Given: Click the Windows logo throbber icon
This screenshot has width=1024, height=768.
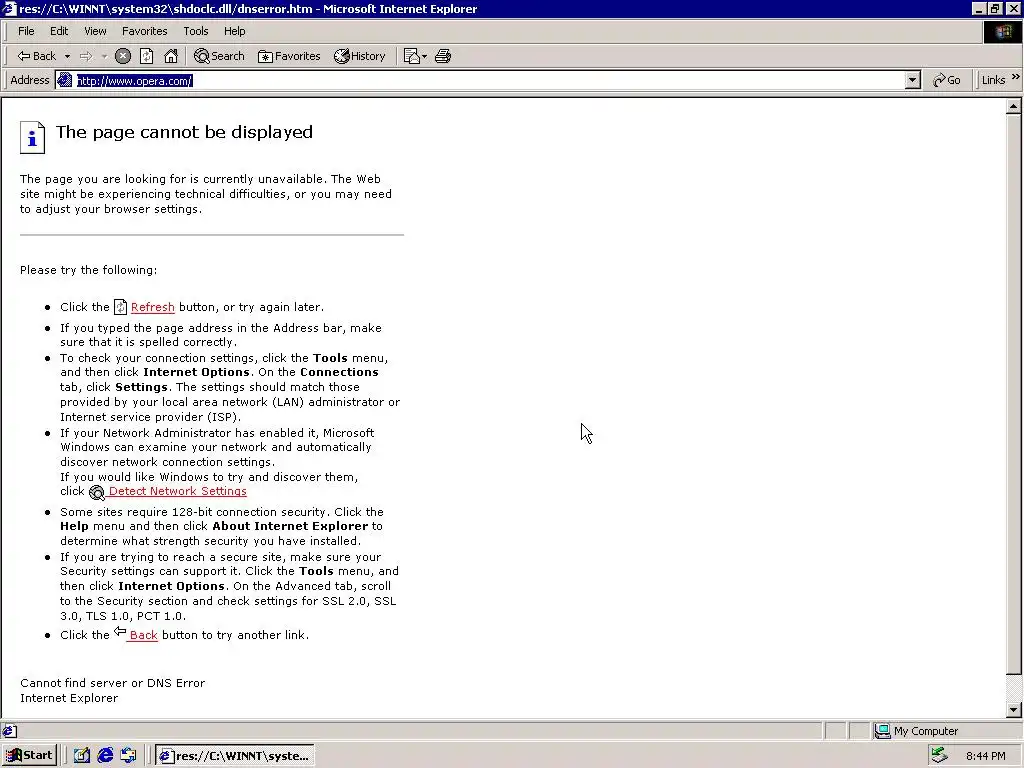Looking at the screenshot, I should click(1002, 32).
